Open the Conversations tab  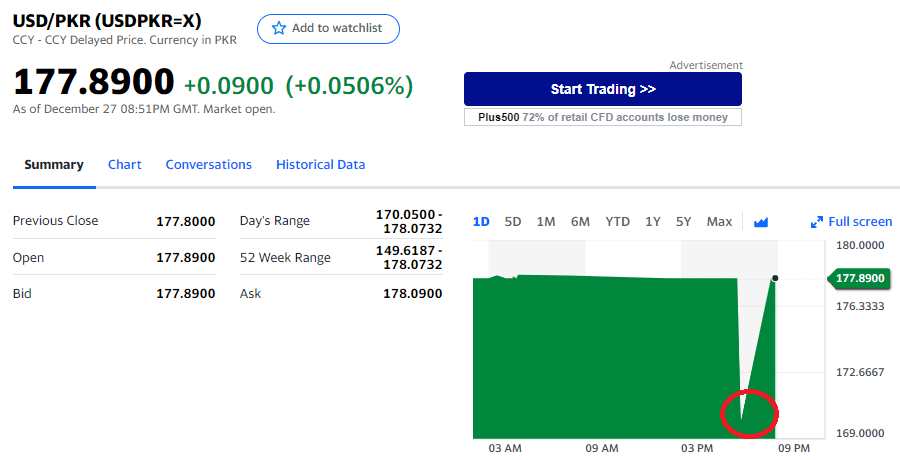[x=208, y=165]
